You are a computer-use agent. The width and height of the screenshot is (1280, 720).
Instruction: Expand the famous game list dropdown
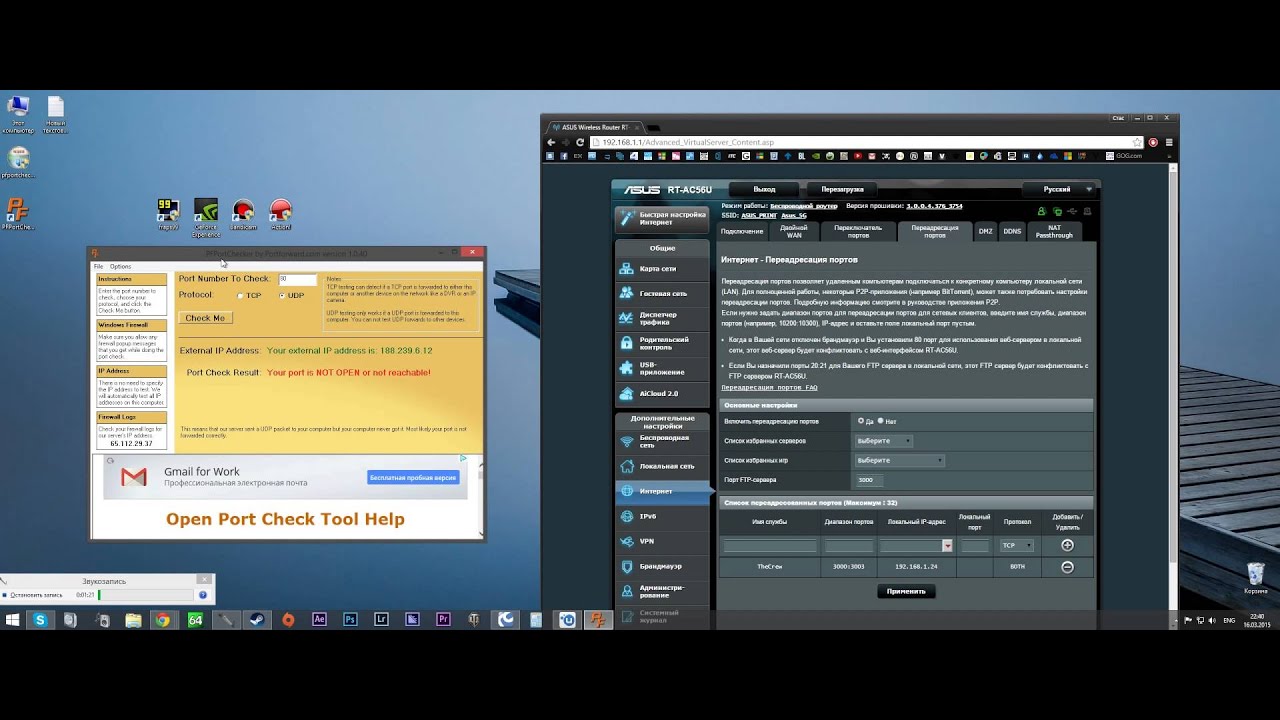899,460
